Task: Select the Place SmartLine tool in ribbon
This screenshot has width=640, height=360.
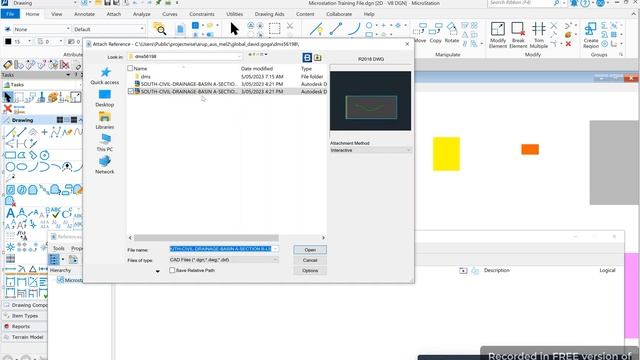Action: pos(316,29)
